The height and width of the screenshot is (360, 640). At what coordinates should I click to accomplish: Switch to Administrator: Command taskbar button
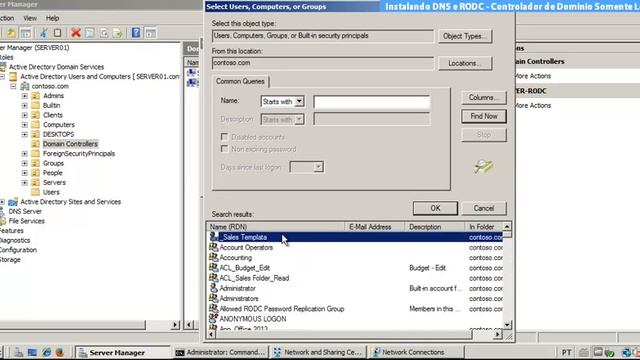point(220,352)
